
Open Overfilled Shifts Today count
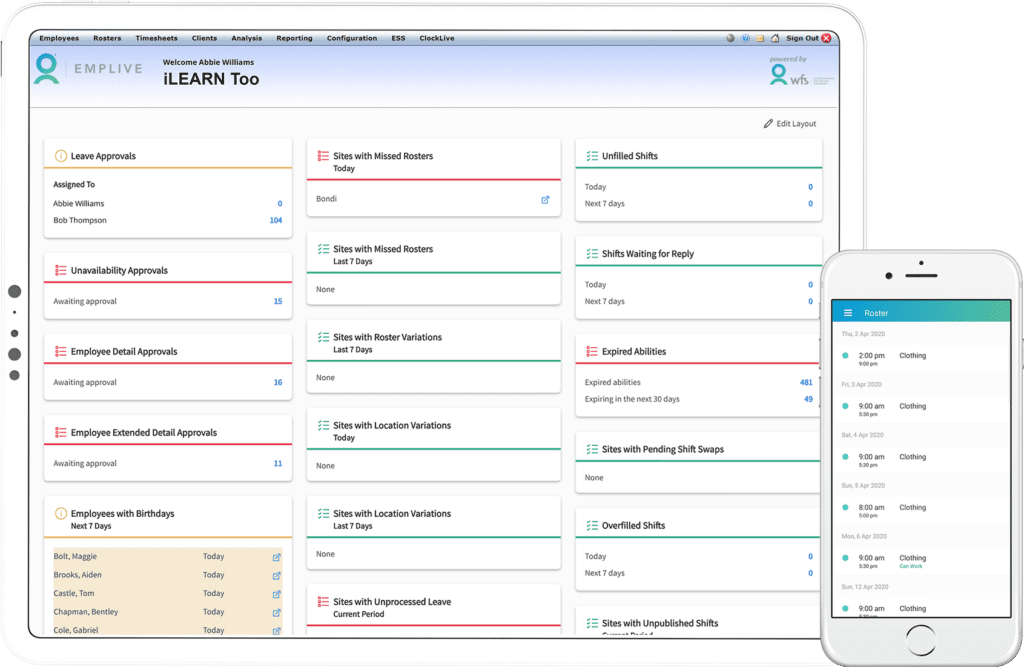tap(810, 557)
